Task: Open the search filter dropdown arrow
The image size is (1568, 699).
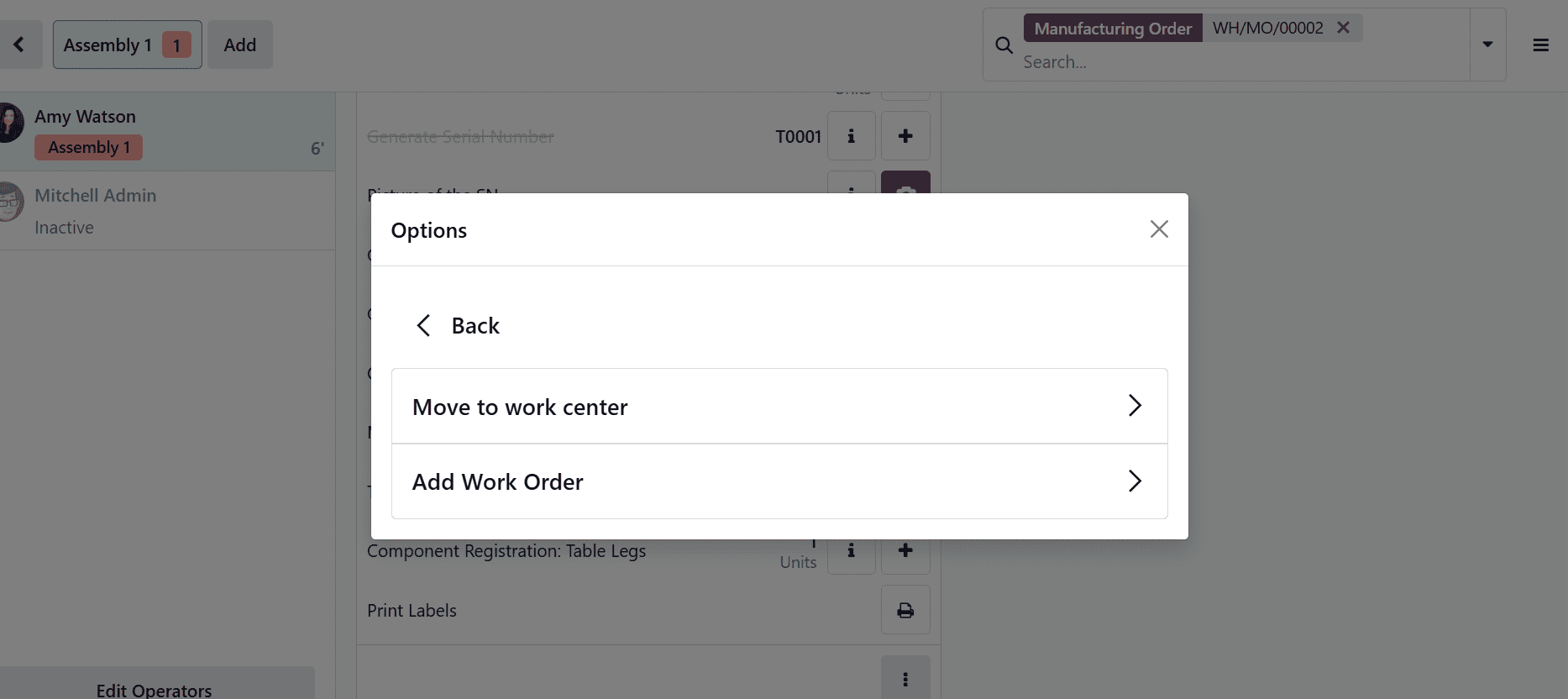Action: 1487,45
